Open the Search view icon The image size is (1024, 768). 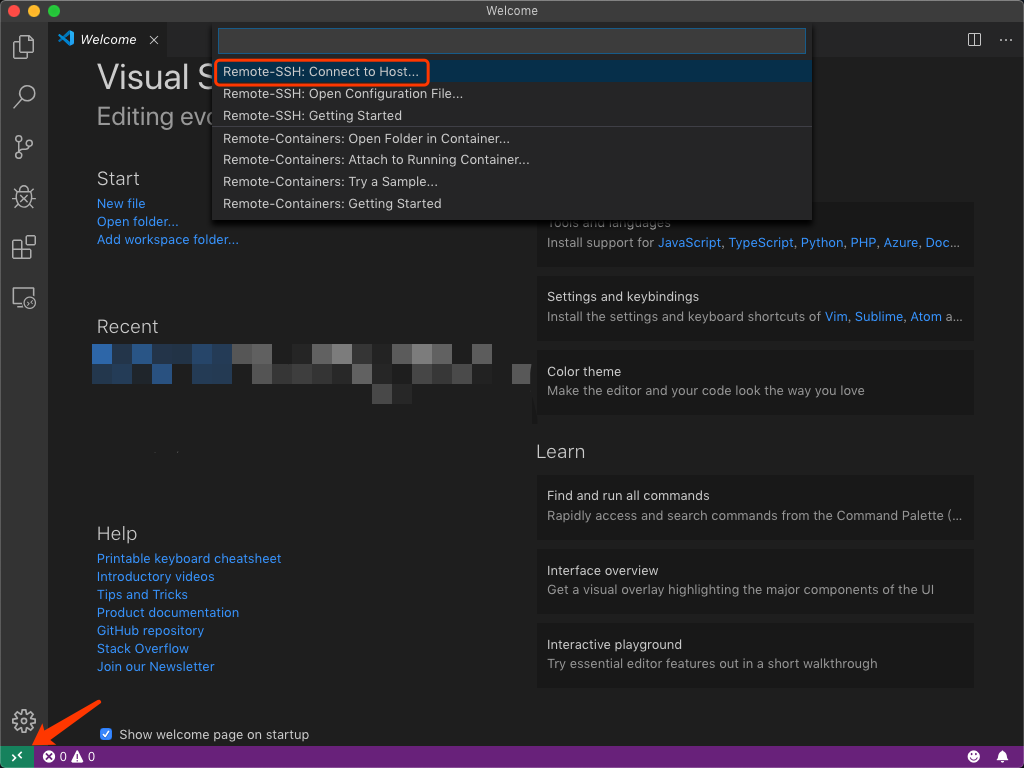(24, 97)
